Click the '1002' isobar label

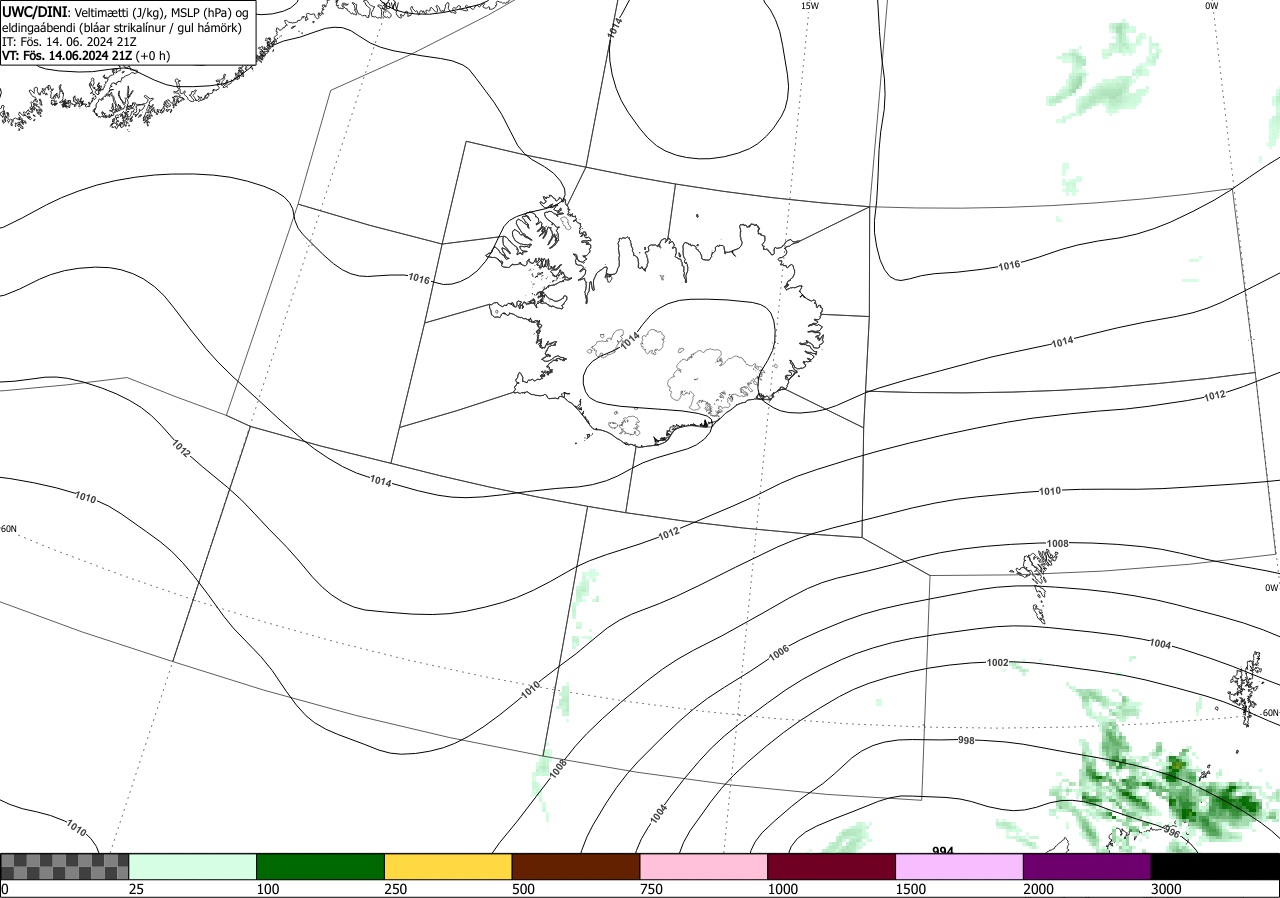tap(997, 663)
